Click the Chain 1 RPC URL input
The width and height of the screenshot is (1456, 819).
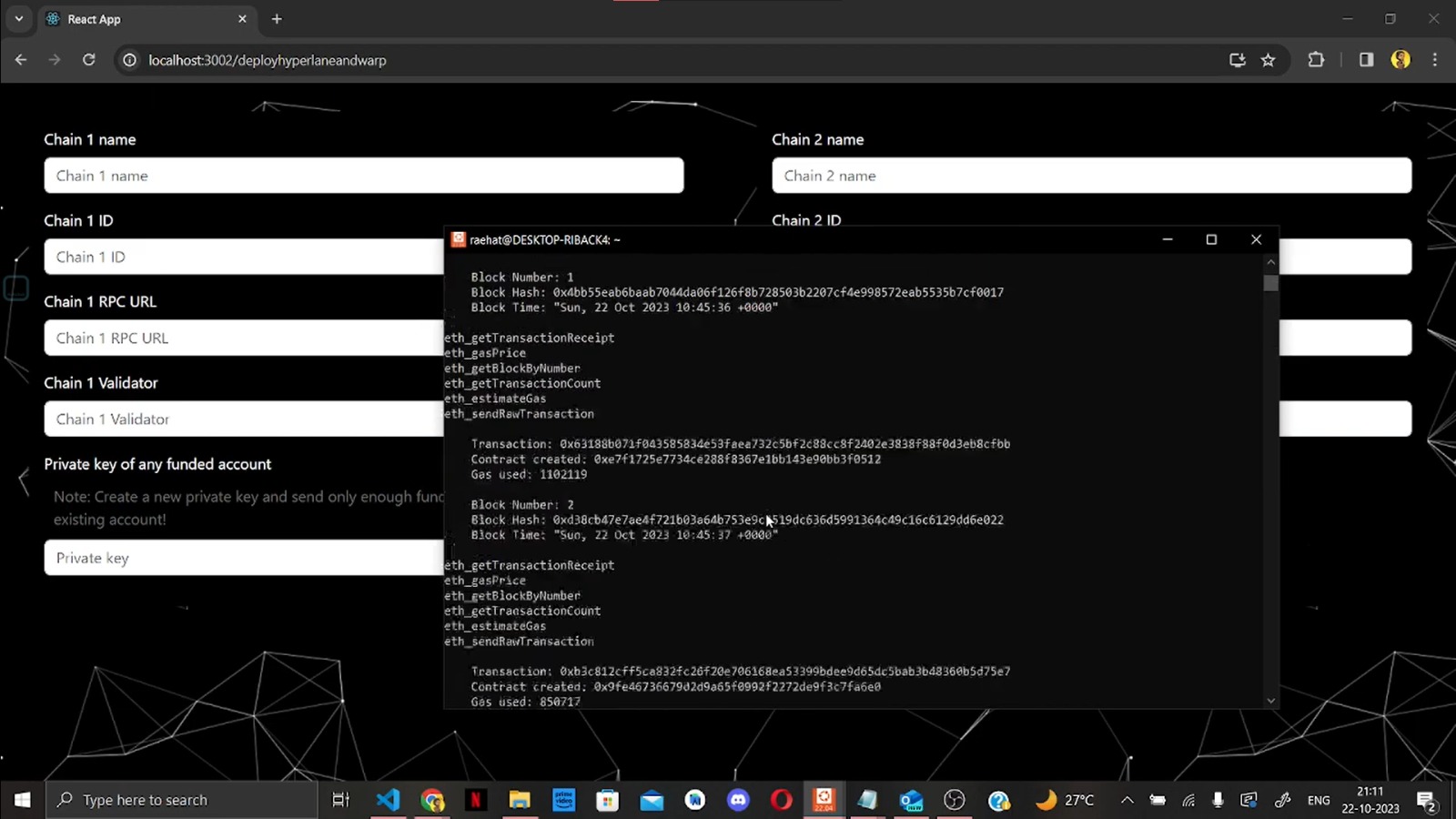tap(244, 338)
